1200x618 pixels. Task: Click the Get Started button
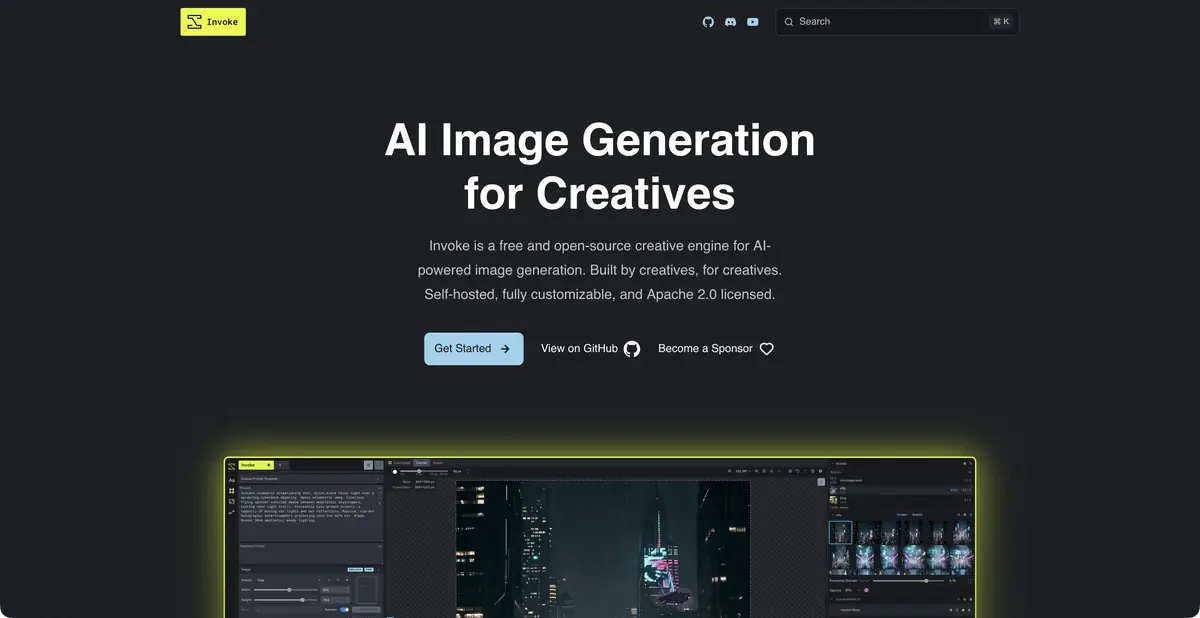(473, 349)
